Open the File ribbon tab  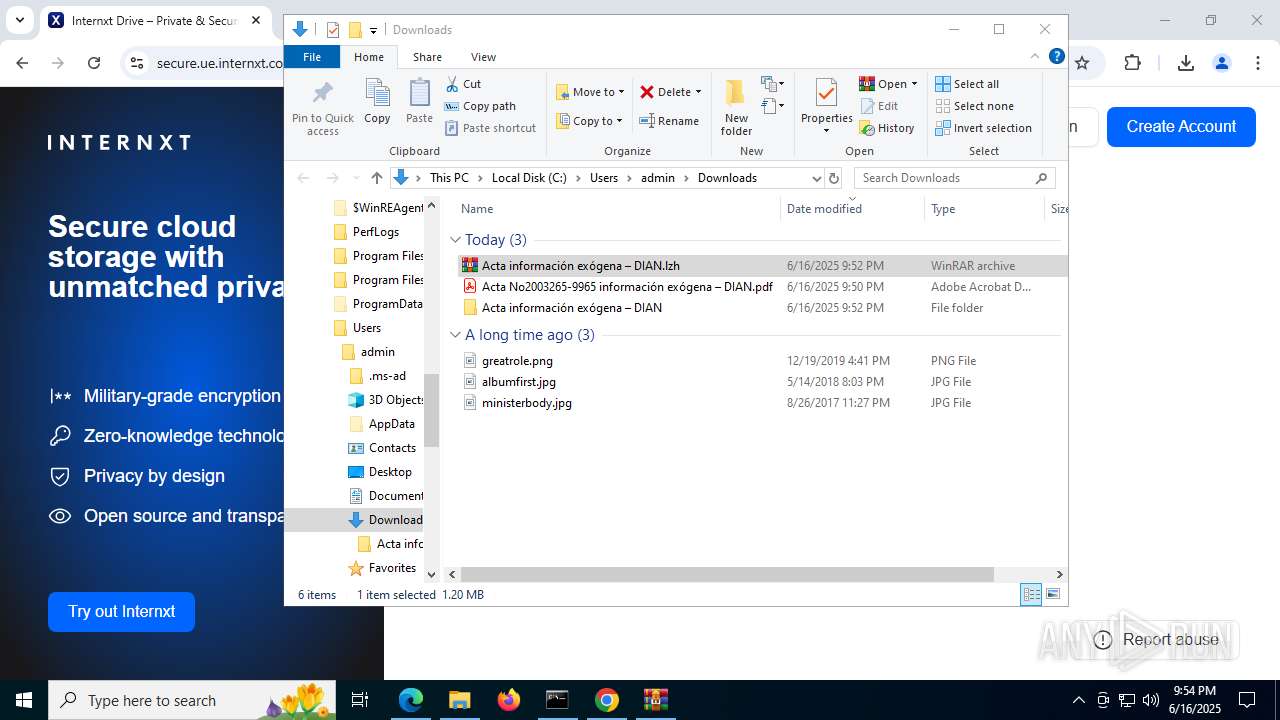(x=312, y=57)
